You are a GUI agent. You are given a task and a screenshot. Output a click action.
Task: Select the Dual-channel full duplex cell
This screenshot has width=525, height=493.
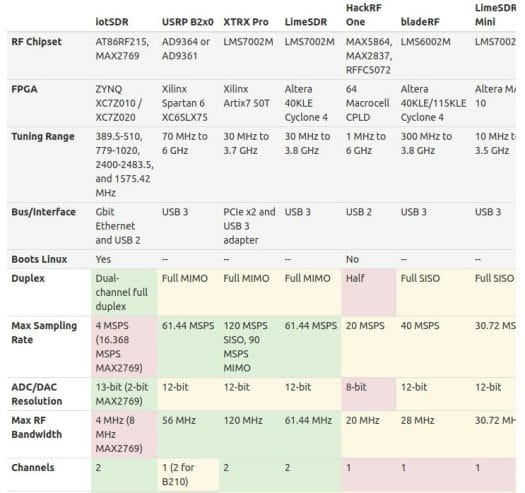(124, 292)
